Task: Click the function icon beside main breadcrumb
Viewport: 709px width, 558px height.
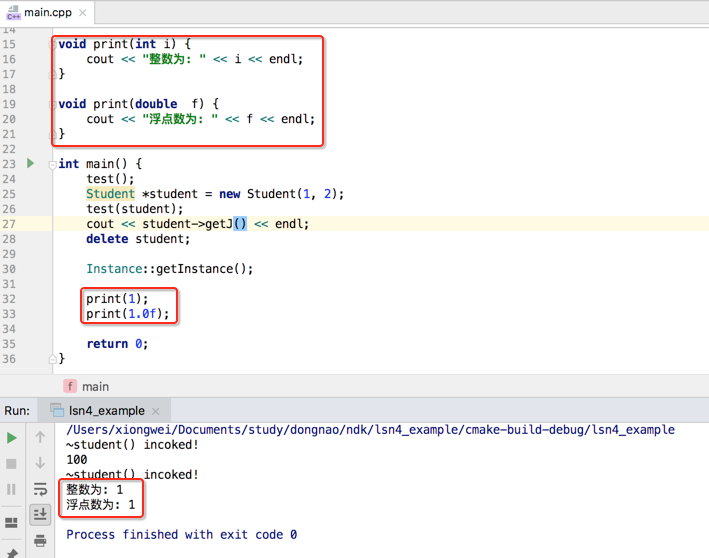Action: pos(70,386)
